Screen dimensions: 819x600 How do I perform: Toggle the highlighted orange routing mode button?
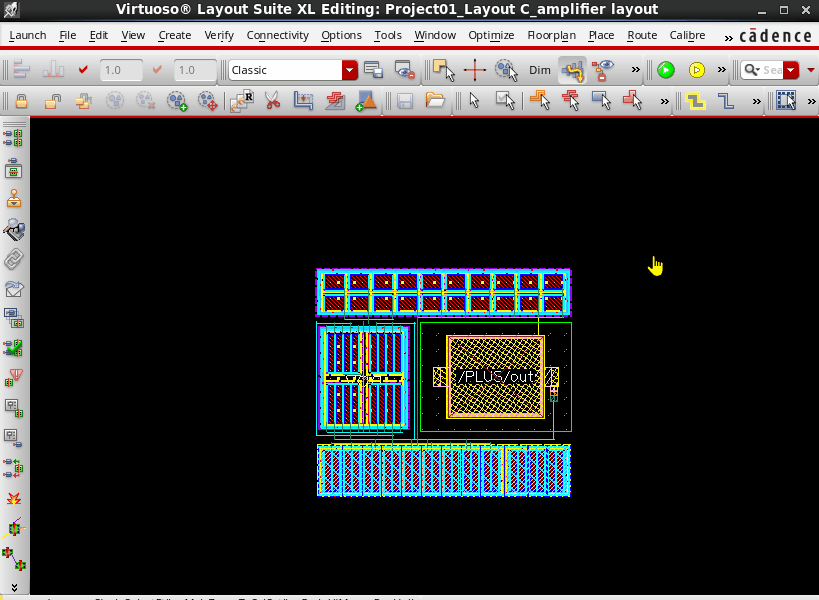click(572, 70)
